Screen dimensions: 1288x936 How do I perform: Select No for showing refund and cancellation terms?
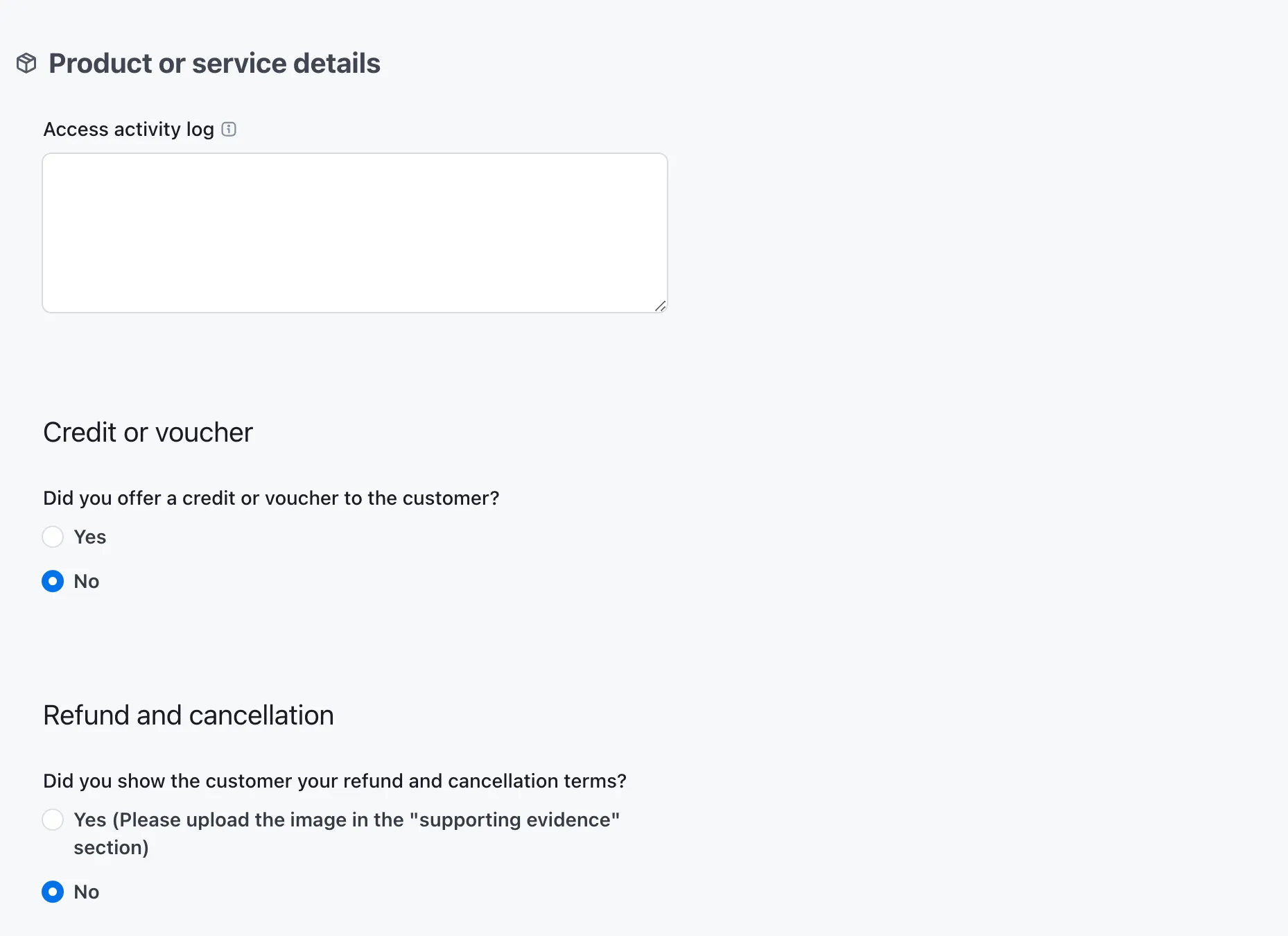tap(52, 892)
